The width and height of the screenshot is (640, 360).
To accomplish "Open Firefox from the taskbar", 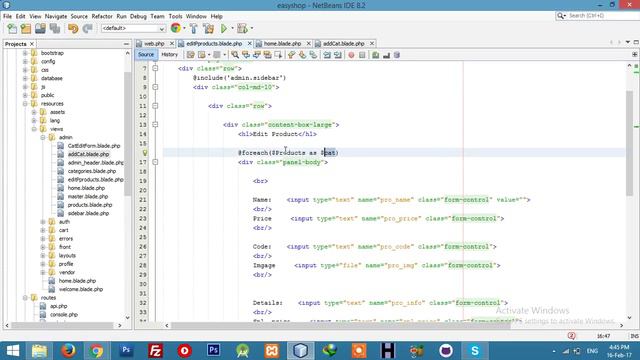I will 68,350.
